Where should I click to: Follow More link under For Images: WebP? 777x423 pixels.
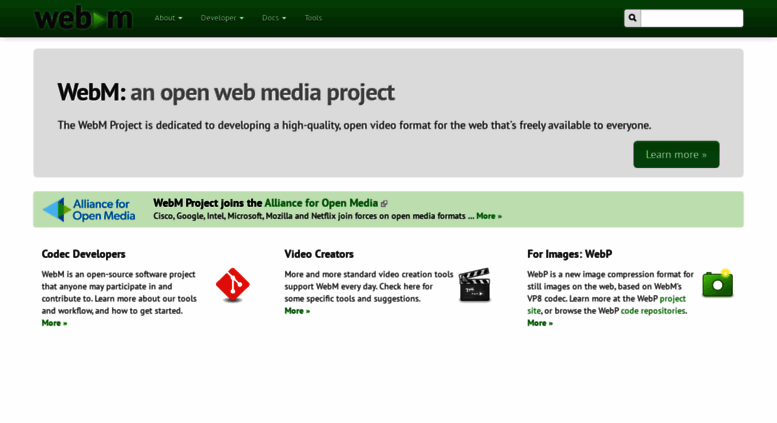(540, 323)
